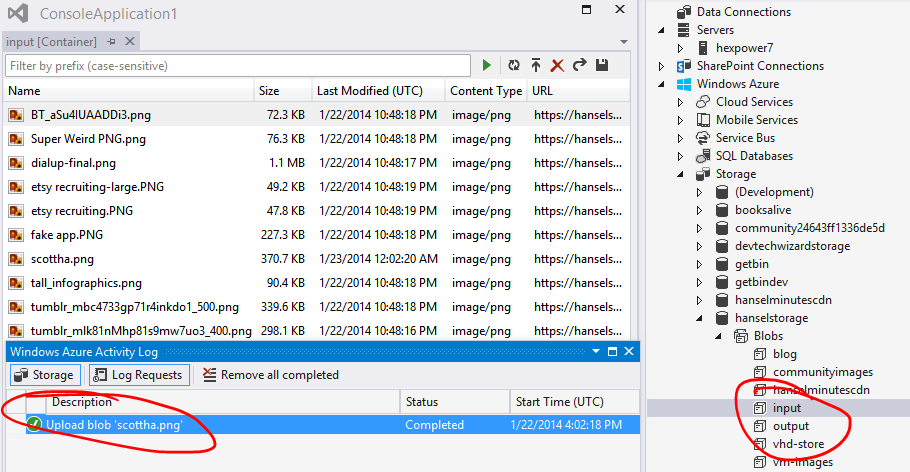Viewport: 910px width, 472px height.
Task: Collapse the Blobs node
Action: tap(719, 336)
